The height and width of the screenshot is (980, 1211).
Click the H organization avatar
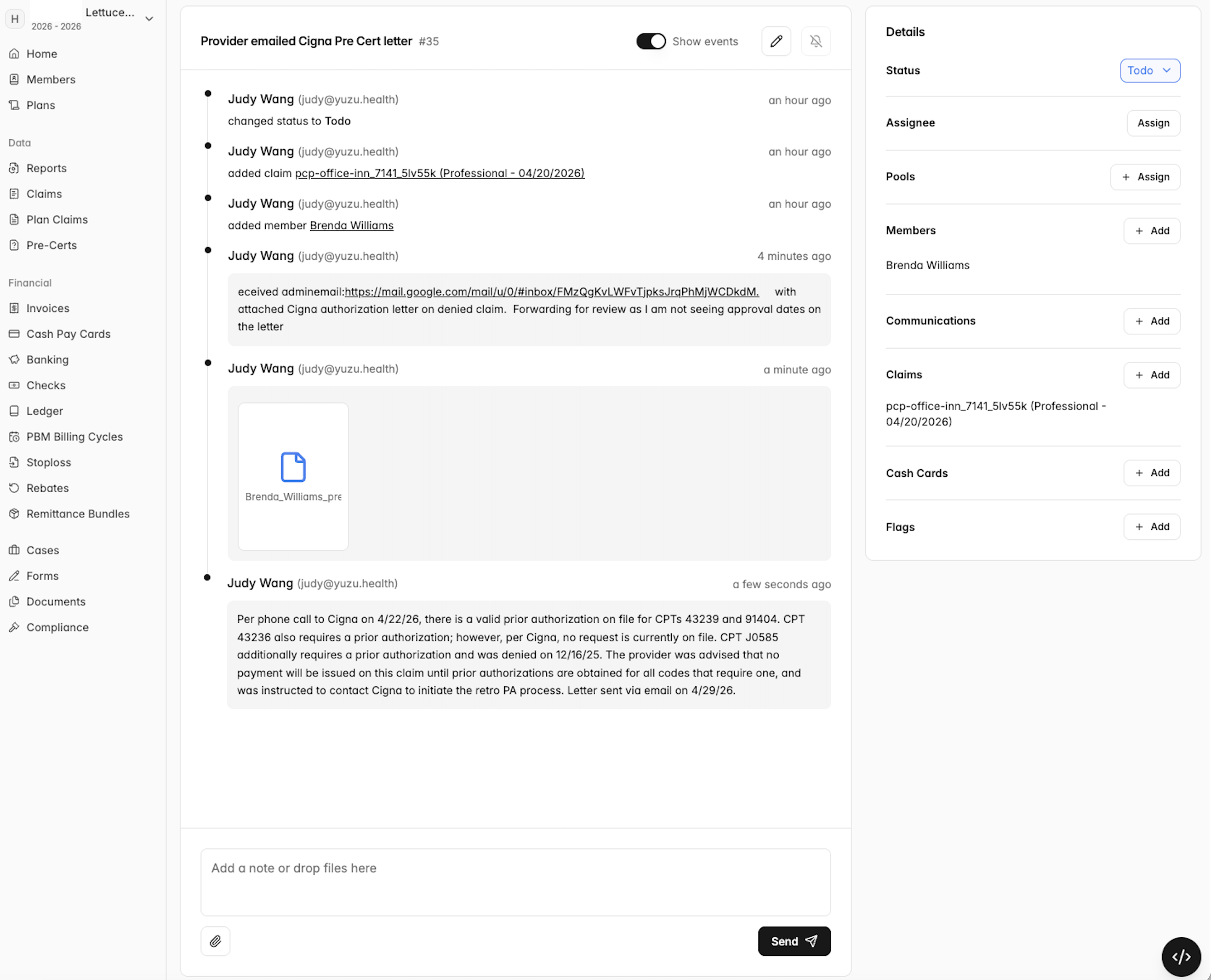15,19
